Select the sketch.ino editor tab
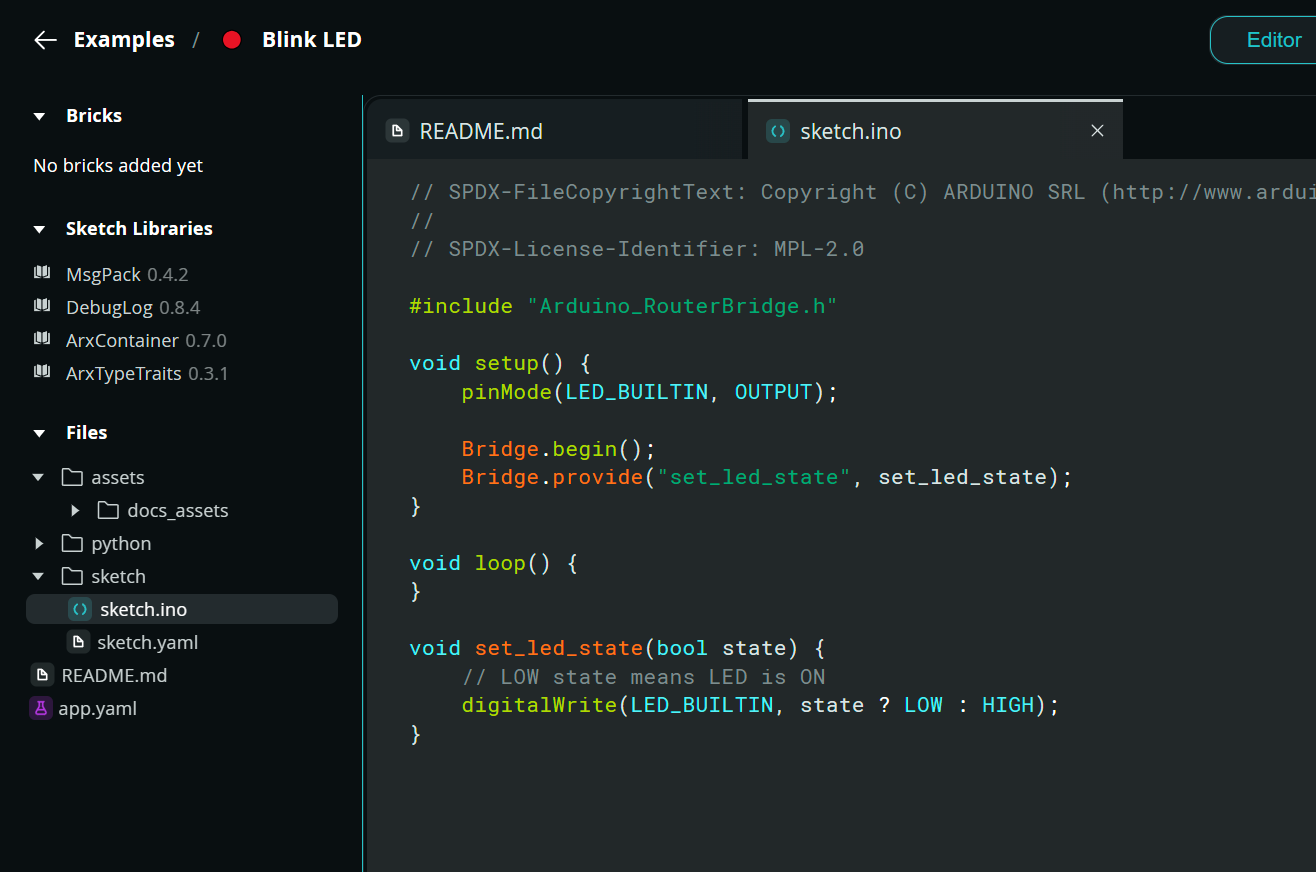 (x=935, y=130)
